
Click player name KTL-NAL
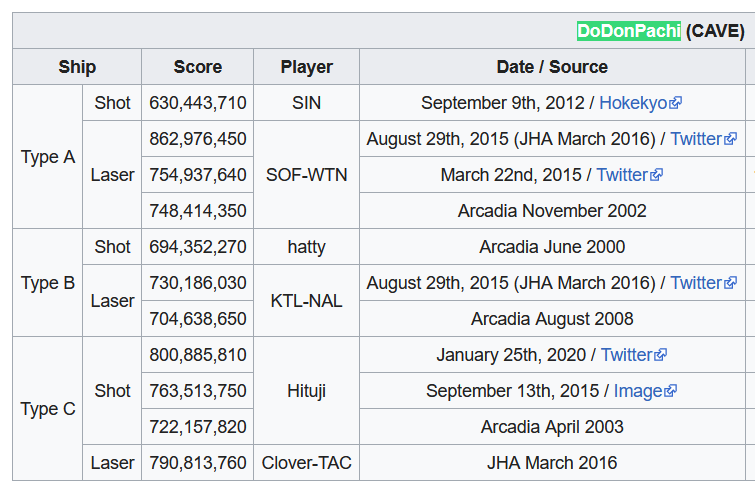click(x=306, y=301)
